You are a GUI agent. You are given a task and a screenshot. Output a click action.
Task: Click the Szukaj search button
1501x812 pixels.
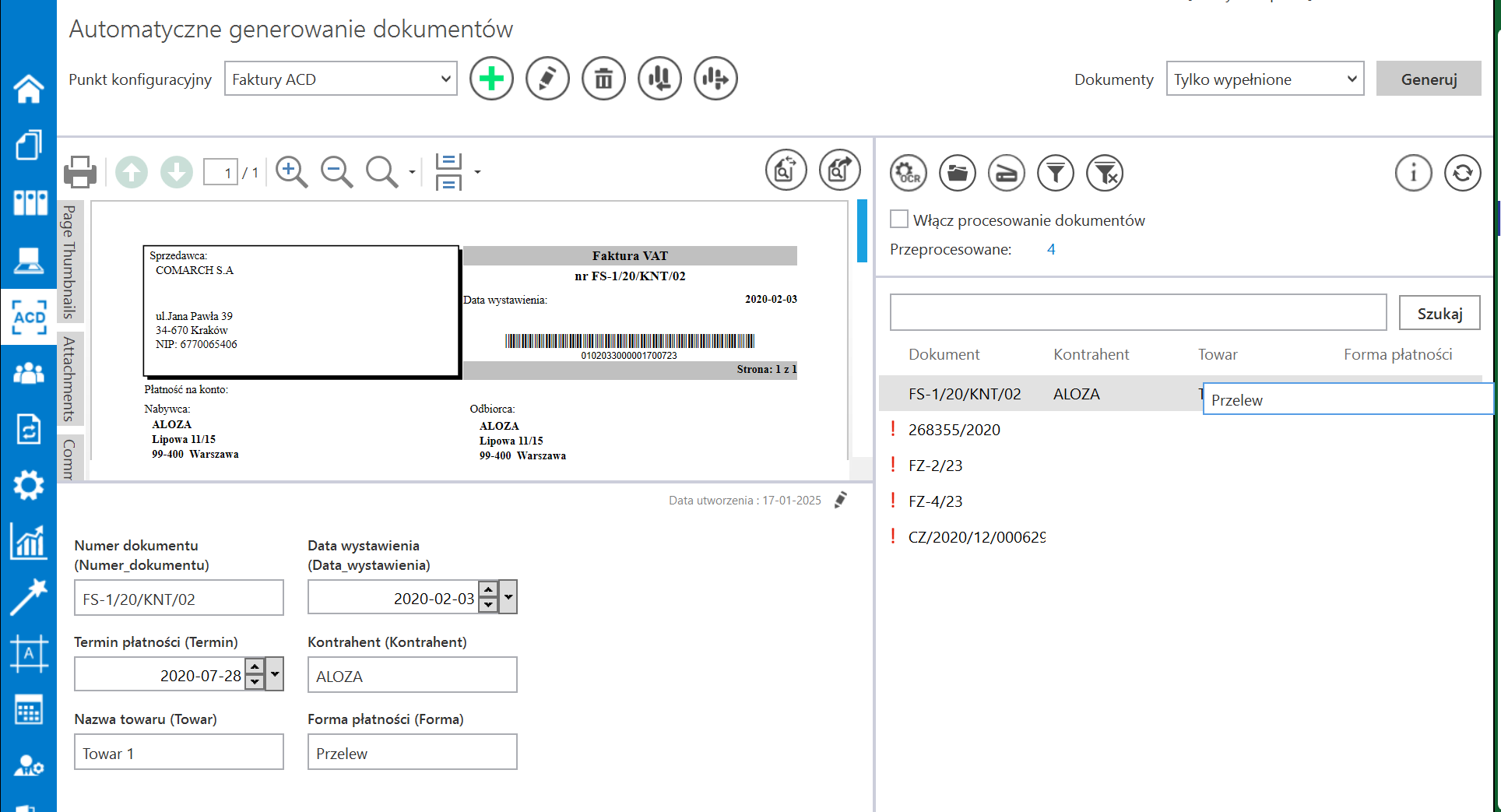click(1439, 313)
